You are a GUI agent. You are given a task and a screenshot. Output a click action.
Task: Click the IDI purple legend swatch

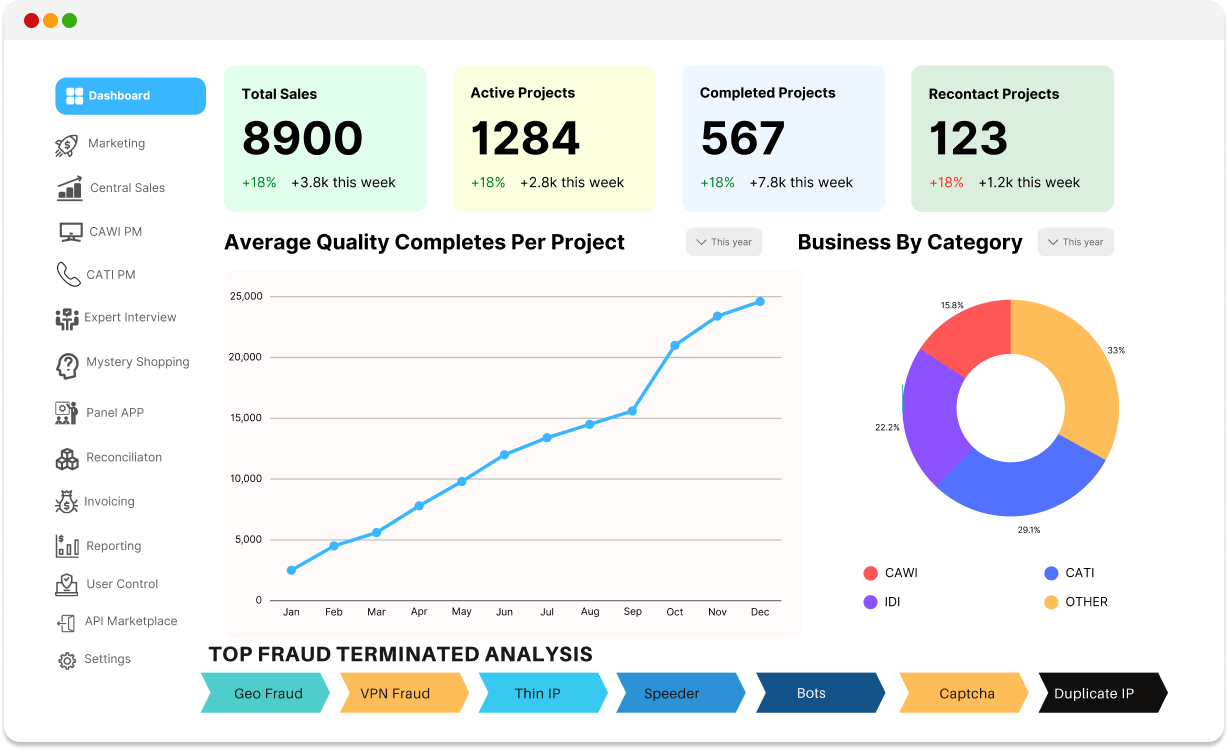coord(870,602)
